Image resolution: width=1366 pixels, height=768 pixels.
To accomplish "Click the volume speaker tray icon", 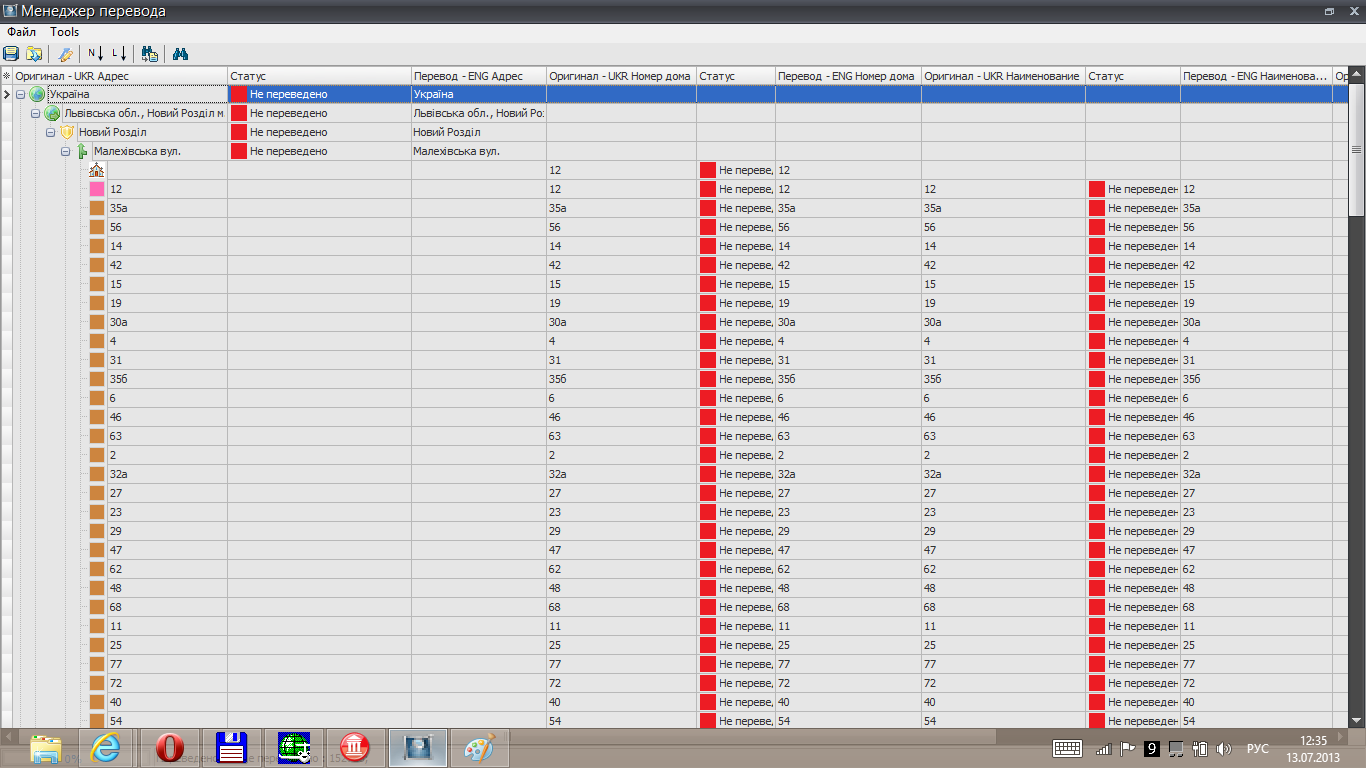I will click(x=1223, y=748).
